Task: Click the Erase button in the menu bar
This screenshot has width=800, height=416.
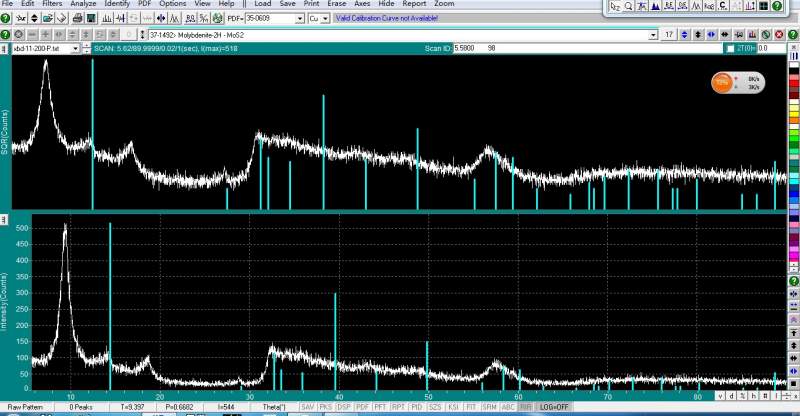Action: tap(338, 4)
